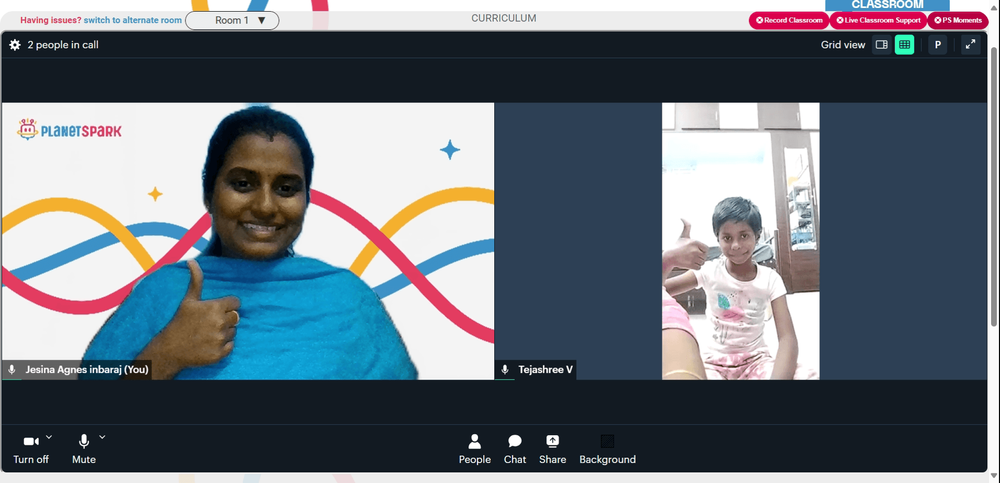Click Record Classroom button
Viewport: 1000px width, 483px height.
point(789,20)
